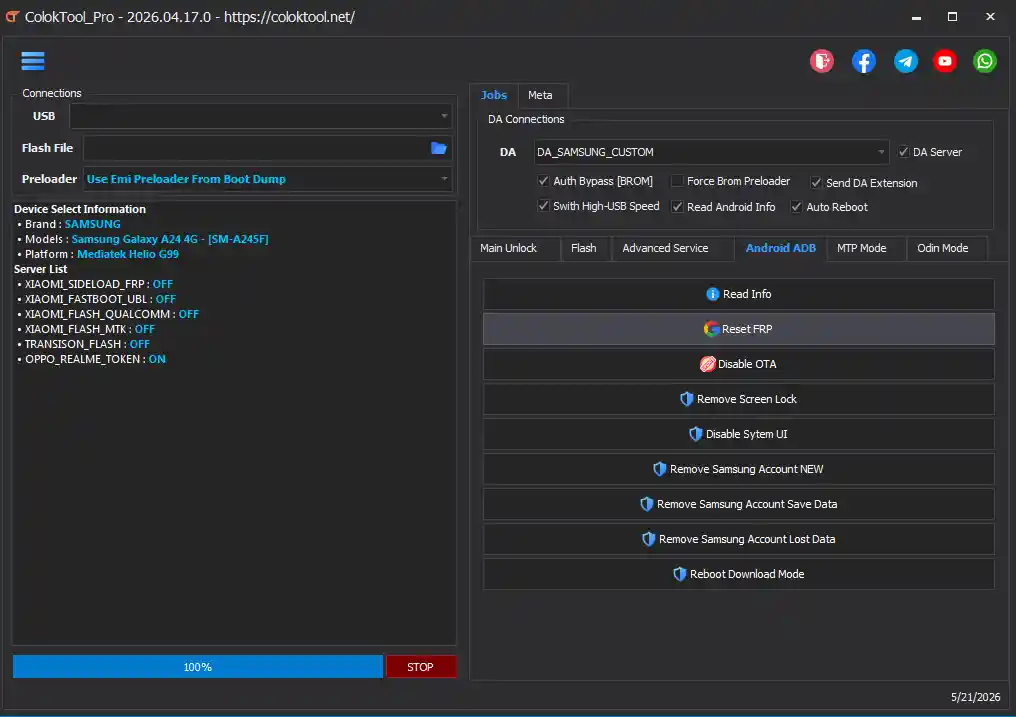Open the YouTube icon link
Image resolution: width=1016 pixels, height=717 pixels.
[x=945, y=61]
